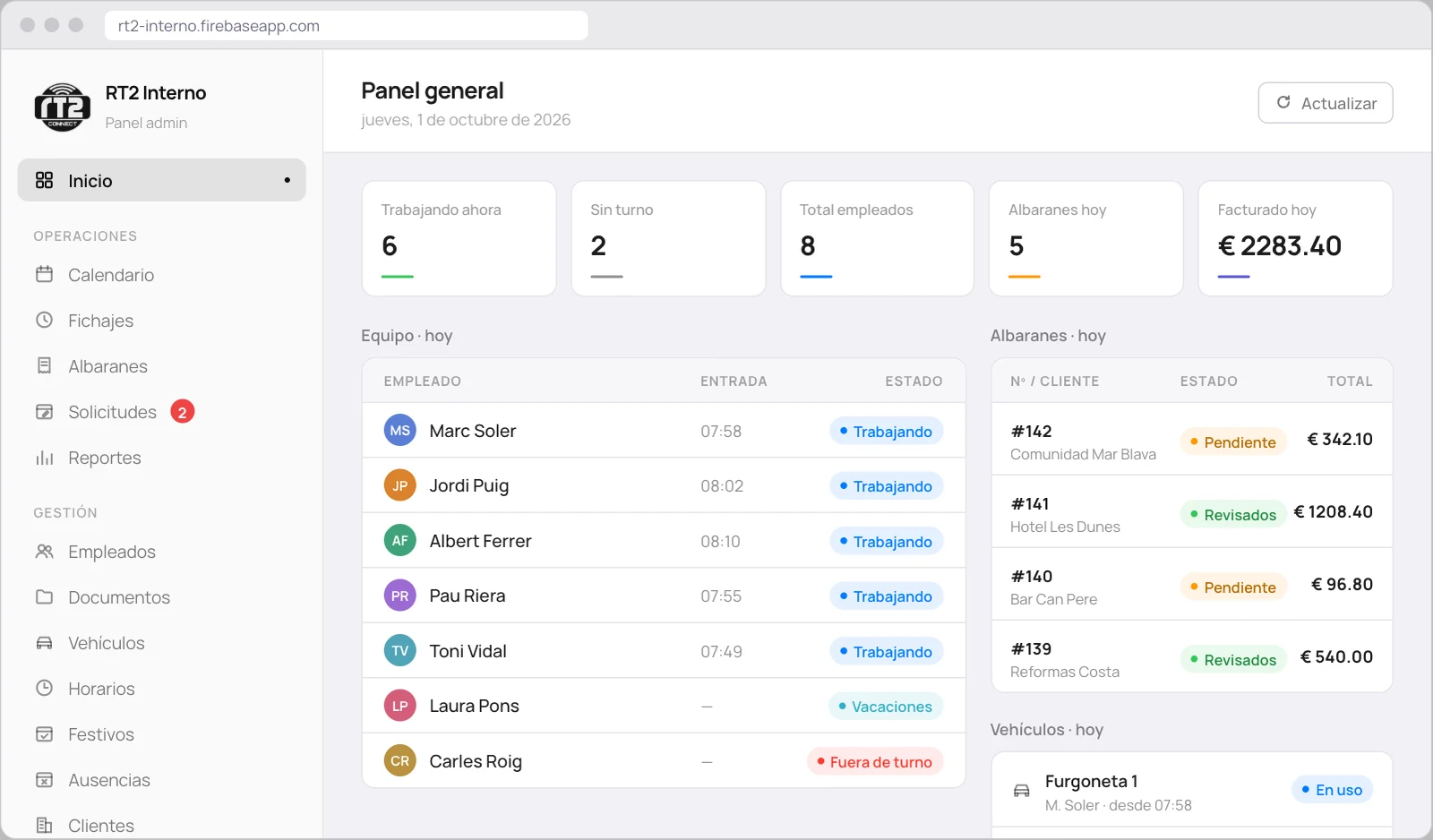
Task: Open albarán #142 Comunidad Mar Blava
Action: (1192, 440)
